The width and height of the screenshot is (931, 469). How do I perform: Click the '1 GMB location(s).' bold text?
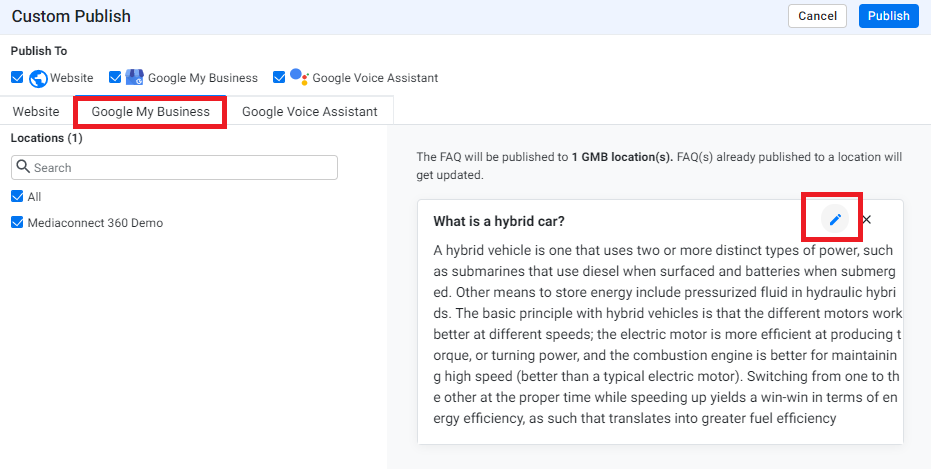pyautogui.click(x=622, y=157)
